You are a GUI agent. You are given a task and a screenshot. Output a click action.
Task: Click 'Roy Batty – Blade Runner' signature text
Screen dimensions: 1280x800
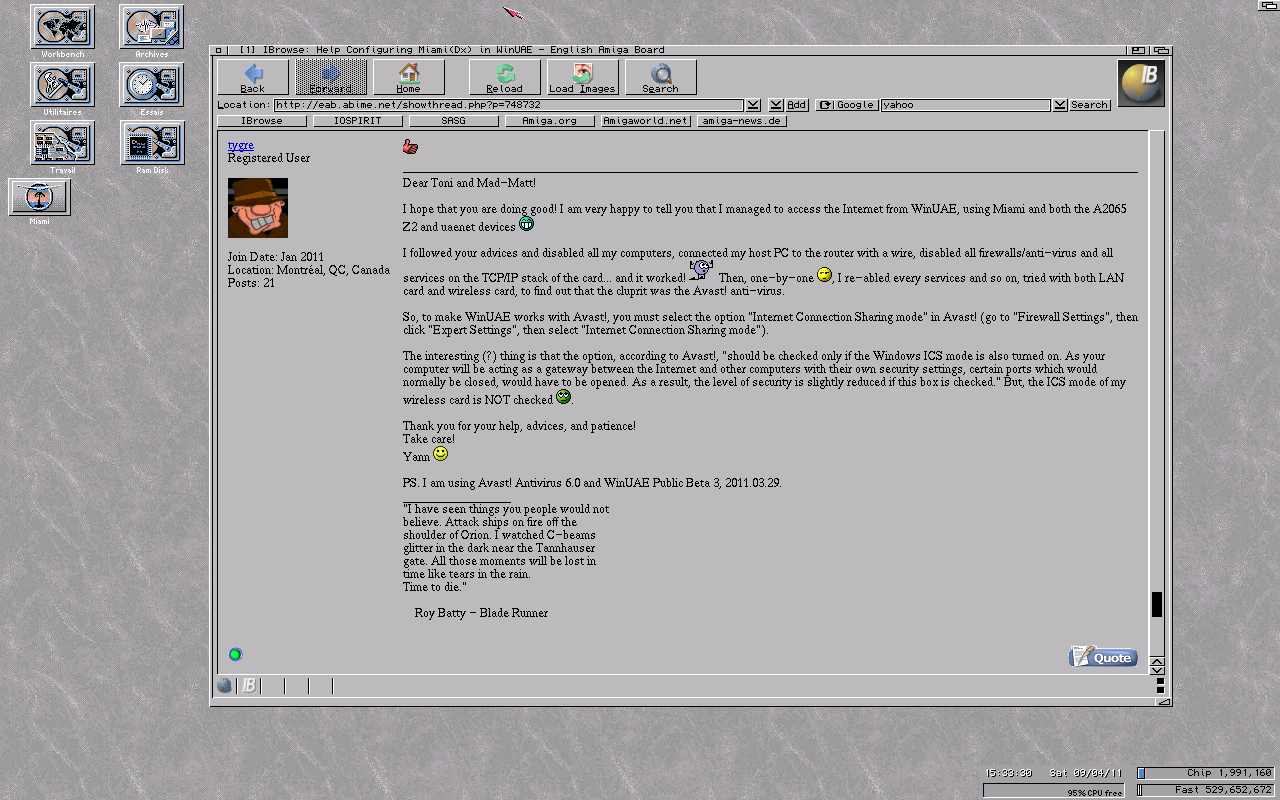481,613
